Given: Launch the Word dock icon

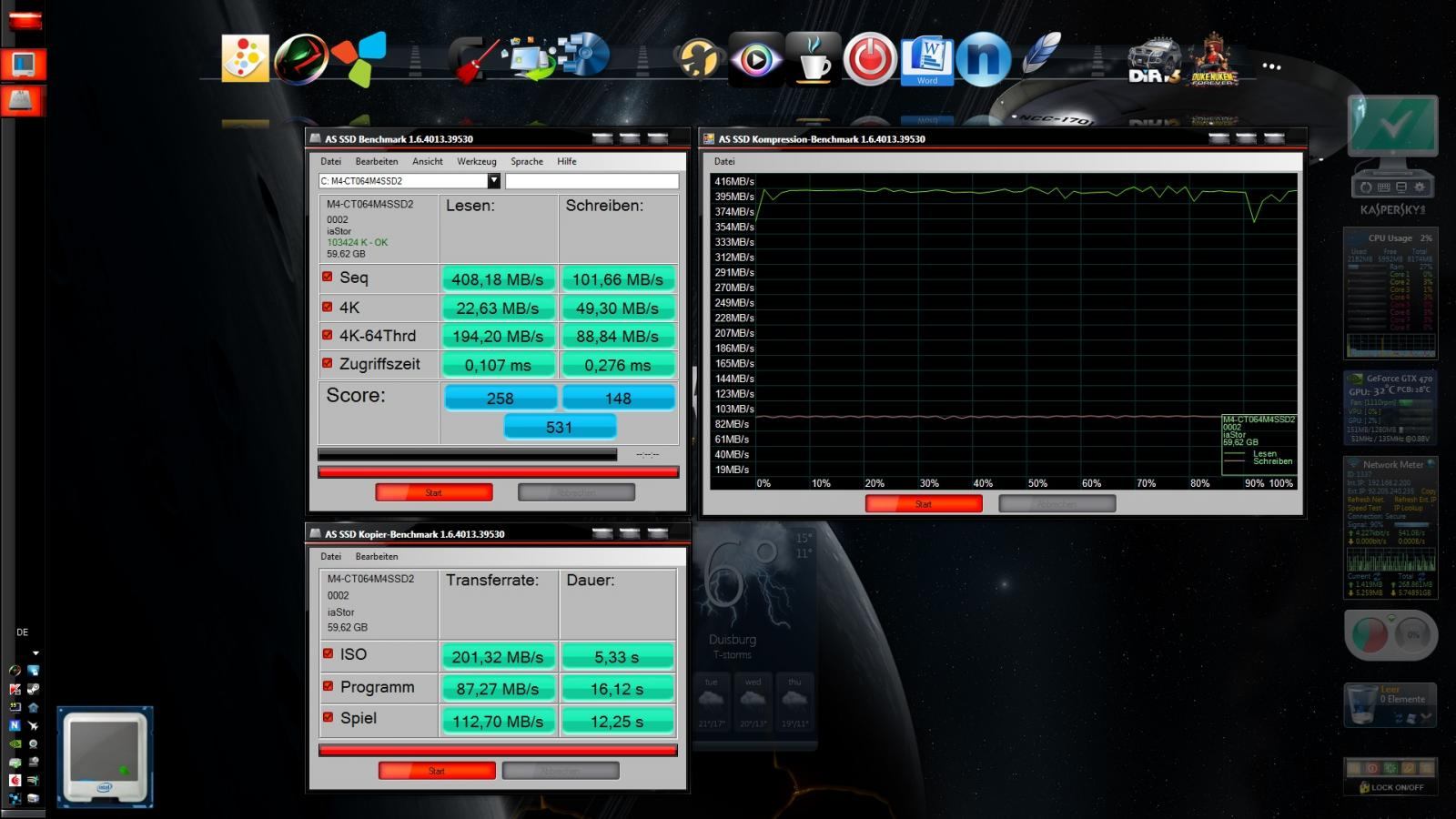Looking at the screenshot, I should click(x=927, y=62).
